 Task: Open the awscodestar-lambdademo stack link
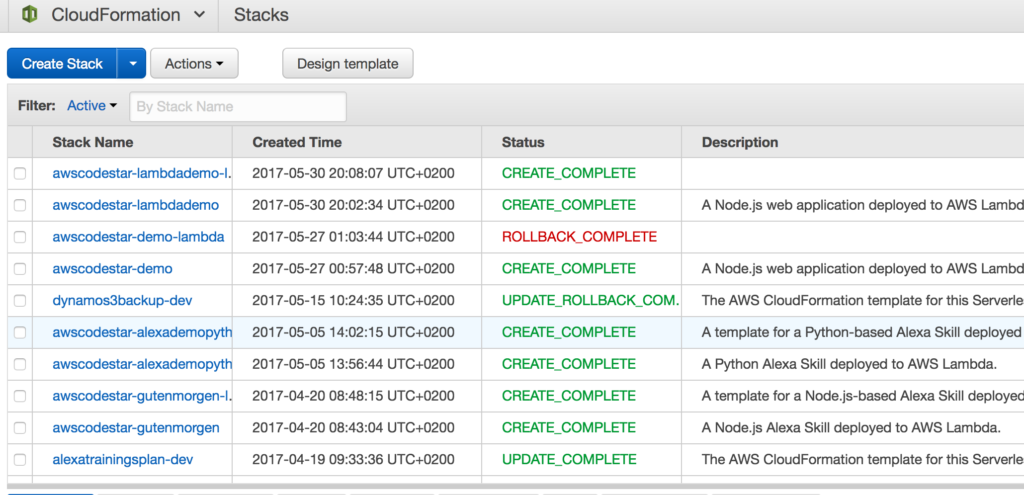136,205
